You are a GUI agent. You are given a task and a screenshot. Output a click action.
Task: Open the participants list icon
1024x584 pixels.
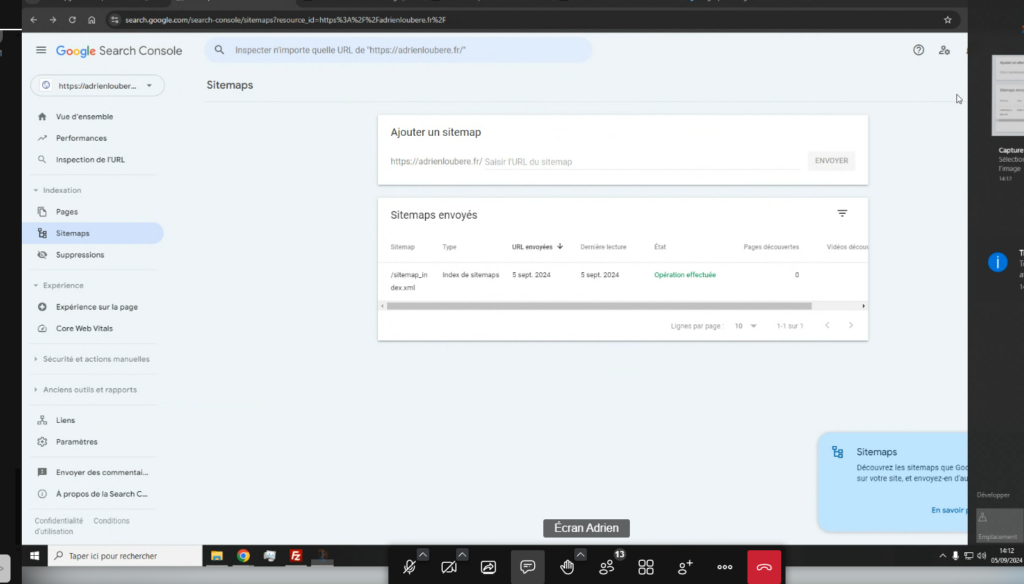pos(606,567)
